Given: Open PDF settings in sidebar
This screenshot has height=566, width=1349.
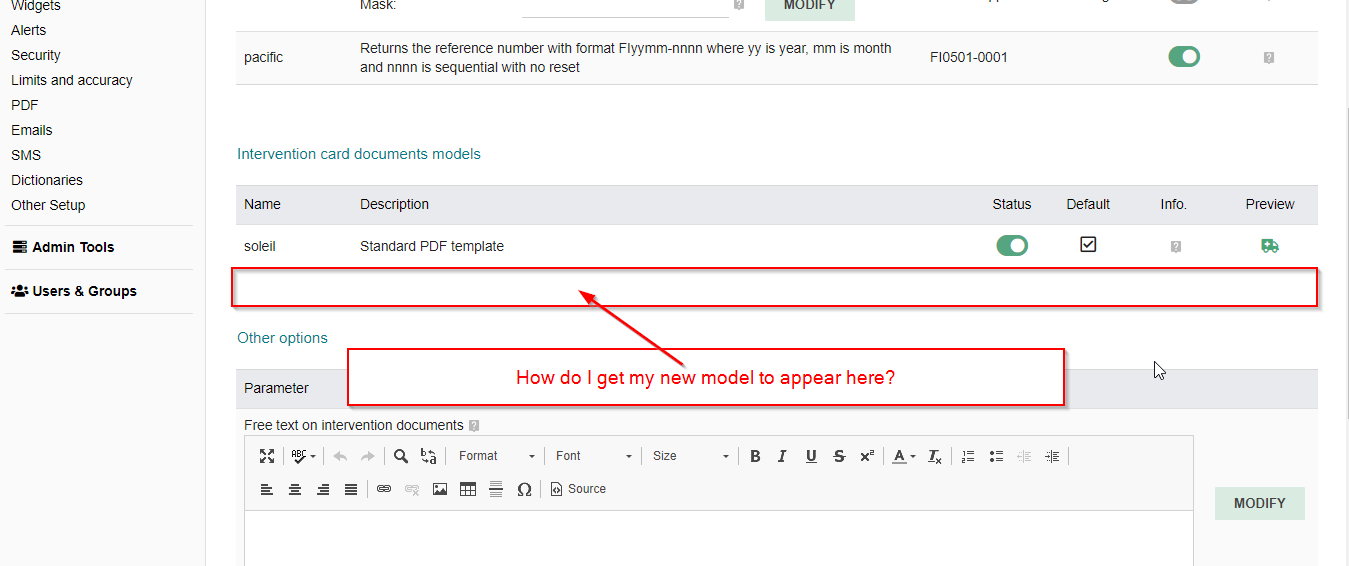Looking at the screenshot, I should point(25,105).
